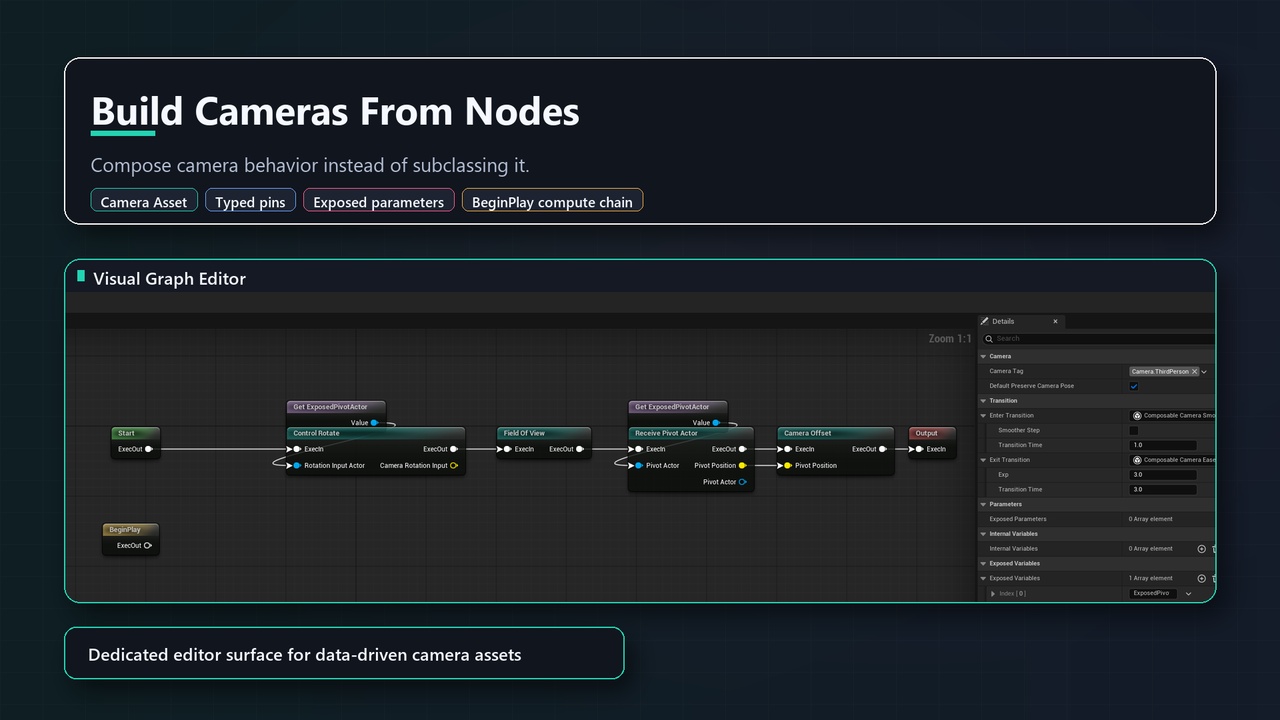Close the Details tab
This screenshot has width=1280, height=720.
coord(1055,321)
